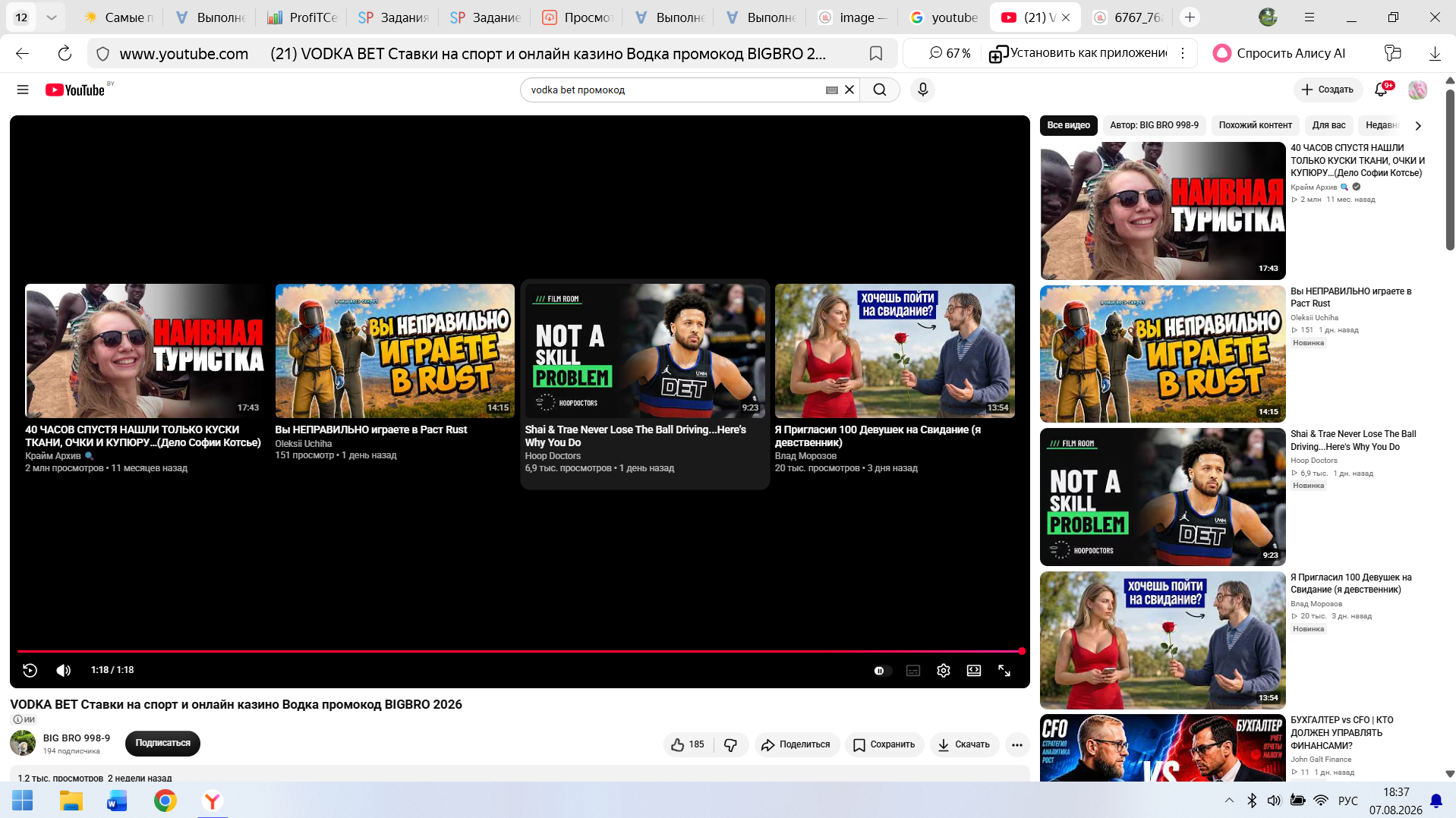
Task: Toggle subtitles in the player
Action: pyautogui.click(x=913, y=671)
